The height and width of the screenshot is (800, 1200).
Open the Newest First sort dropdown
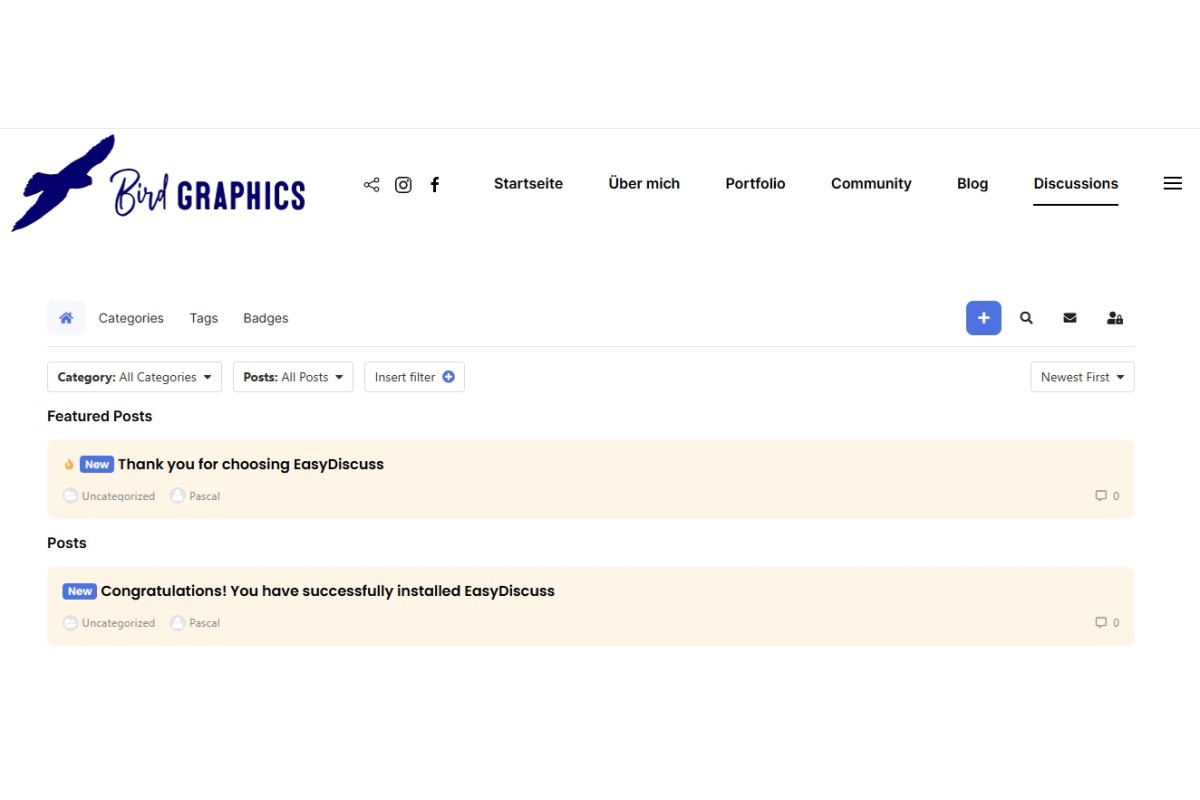coord(1082,377)
